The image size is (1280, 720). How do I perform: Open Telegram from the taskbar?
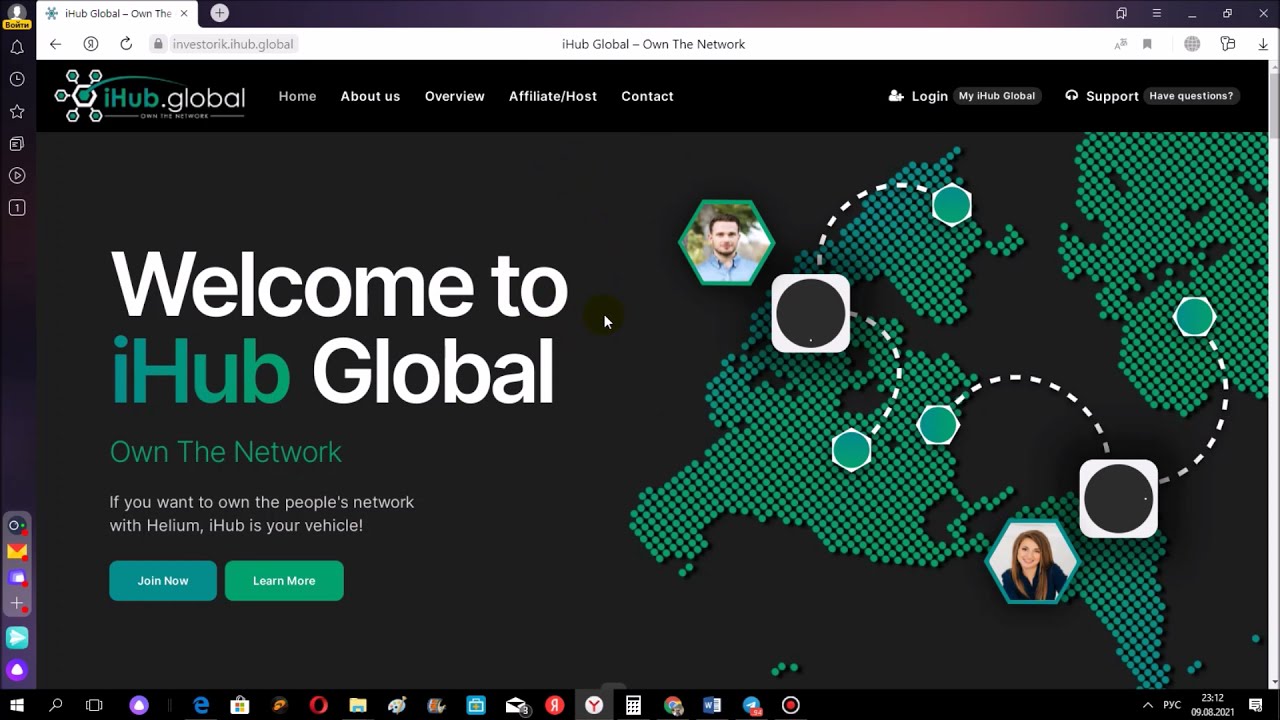[752, 705]
